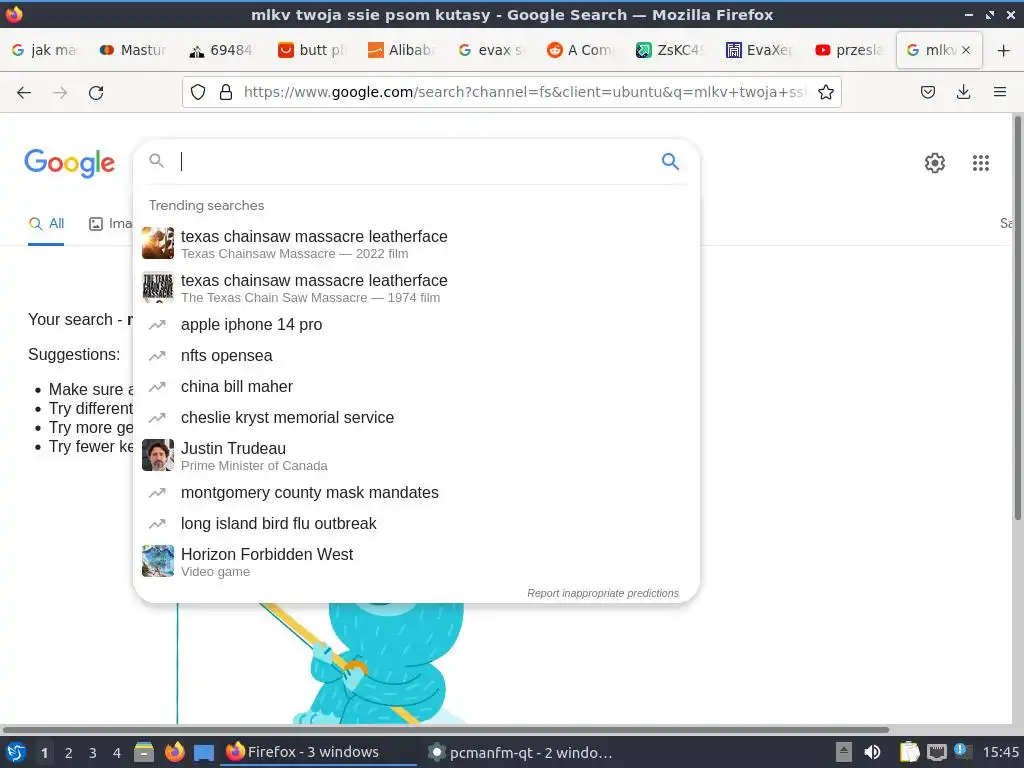Open the 'Firefox - 3 windows' taskbar entry

(319, 752)
